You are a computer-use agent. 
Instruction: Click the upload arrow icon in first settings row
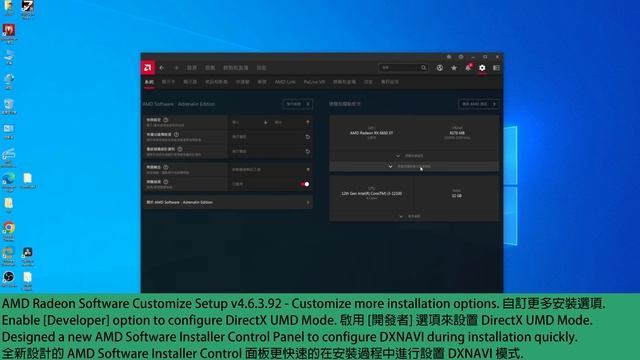click(308, 122)
